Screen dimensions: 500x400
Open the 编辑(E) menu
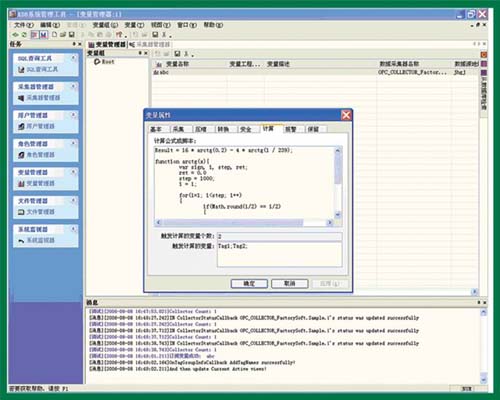[50, 25]
